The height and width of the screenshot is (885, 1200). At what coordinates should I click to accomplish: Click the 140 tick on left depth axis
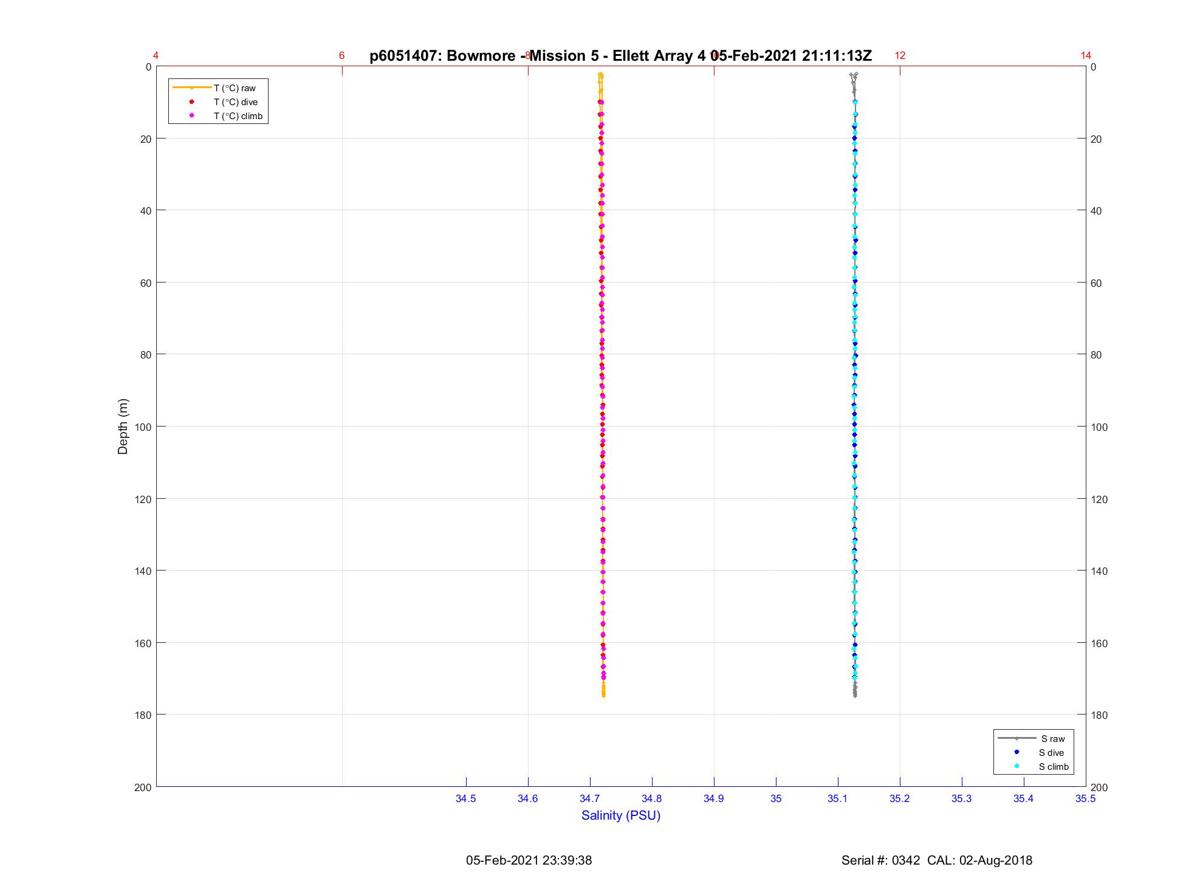[143, 571]
